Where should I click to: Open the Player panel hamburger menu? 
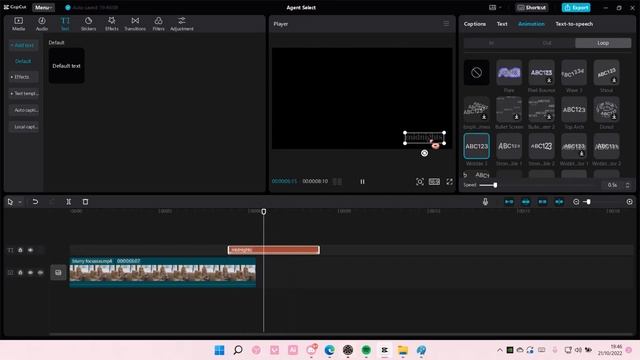[x=446, y=24]
